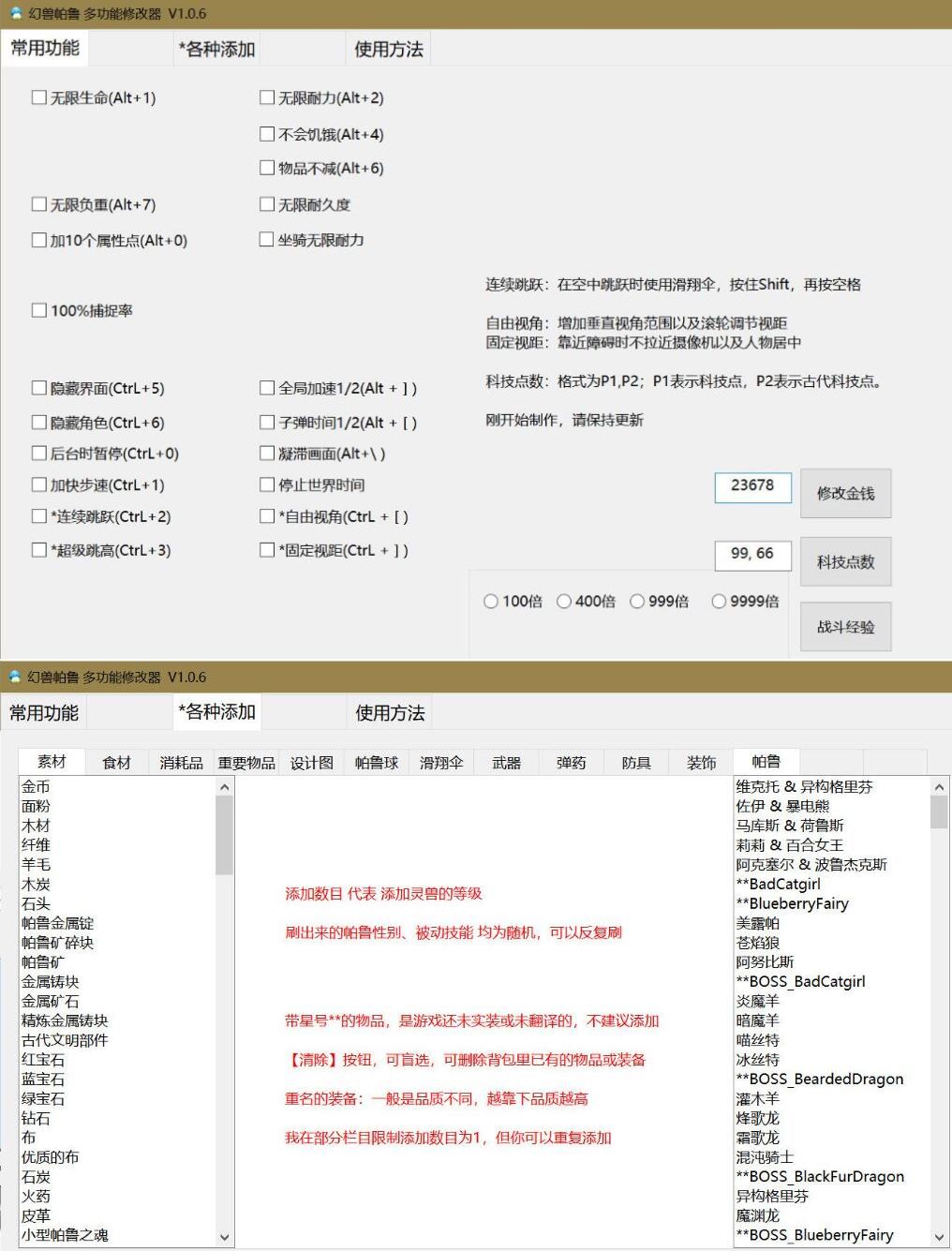Click up arrow of 帕鲁 list scrollbar
Viewport: 952px width, 1251px height.
pos(939,787)
